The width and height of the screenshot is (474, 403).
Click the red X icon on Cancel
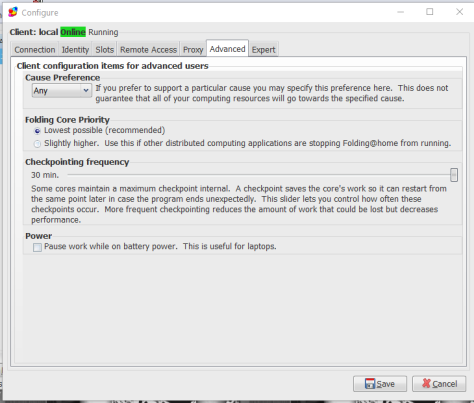(426, 383)
